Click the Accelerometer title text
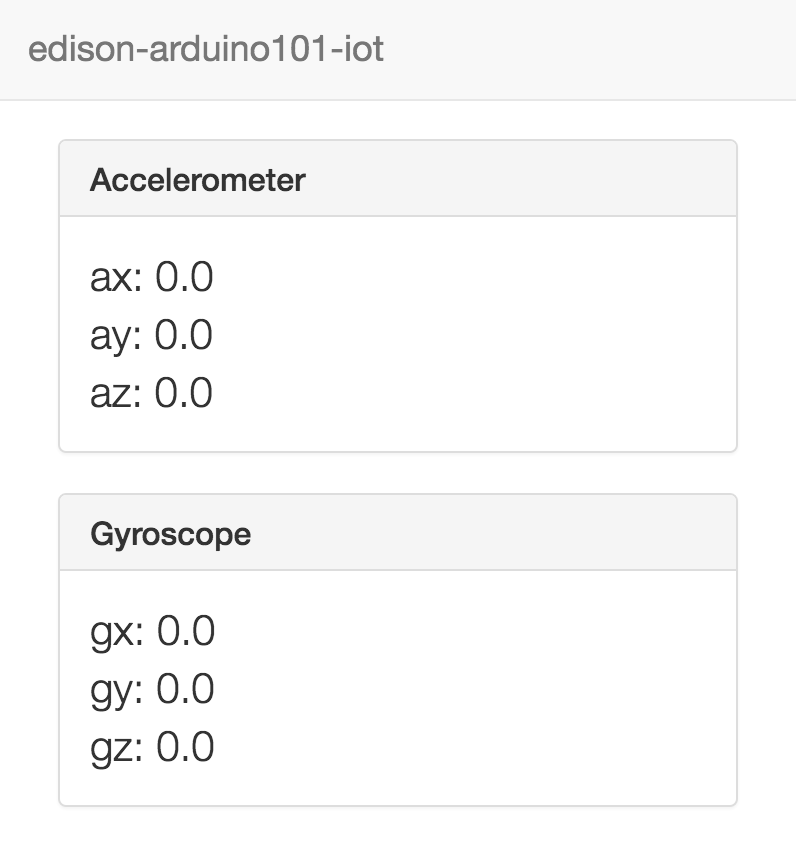Viewport: 796px width, 853px height. point(197,180)
